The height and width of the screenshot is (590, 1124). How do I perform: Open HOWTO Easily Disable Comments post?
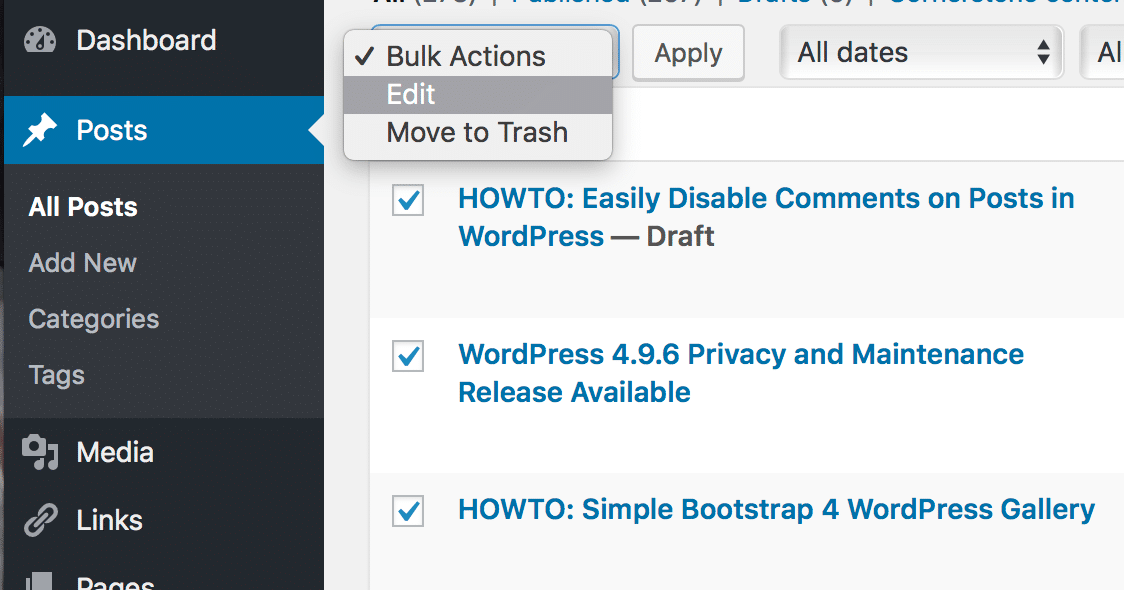point(766,217)
